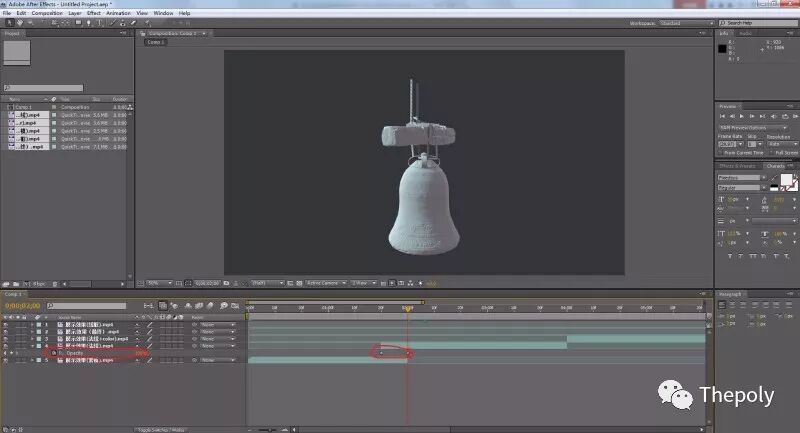Click the Comp 1 breadcrumb button in viewer
This screenshot has width=800, height=433.
156,42
